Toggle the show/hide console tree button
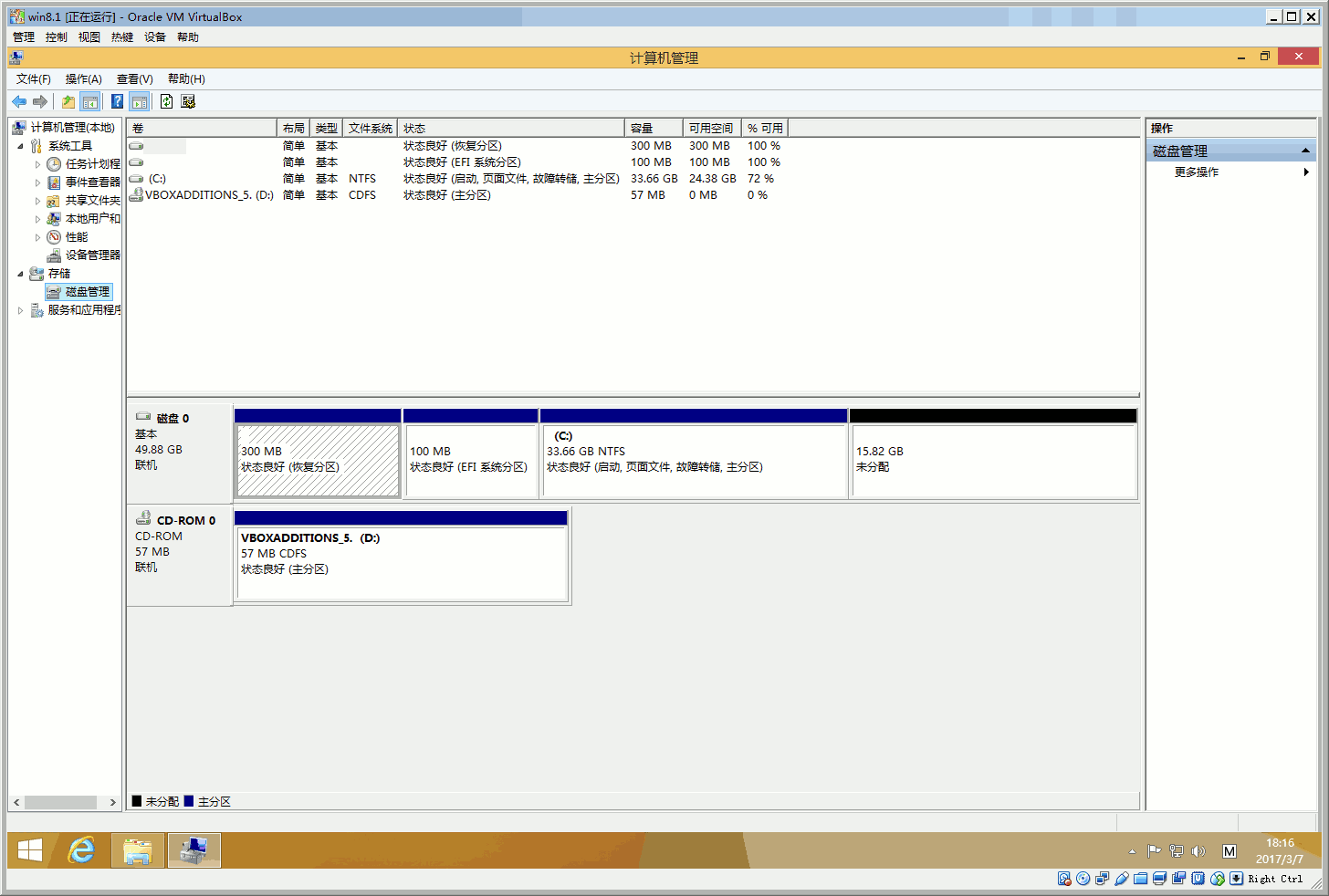The image size is (1329, 896). coord(89,101)
